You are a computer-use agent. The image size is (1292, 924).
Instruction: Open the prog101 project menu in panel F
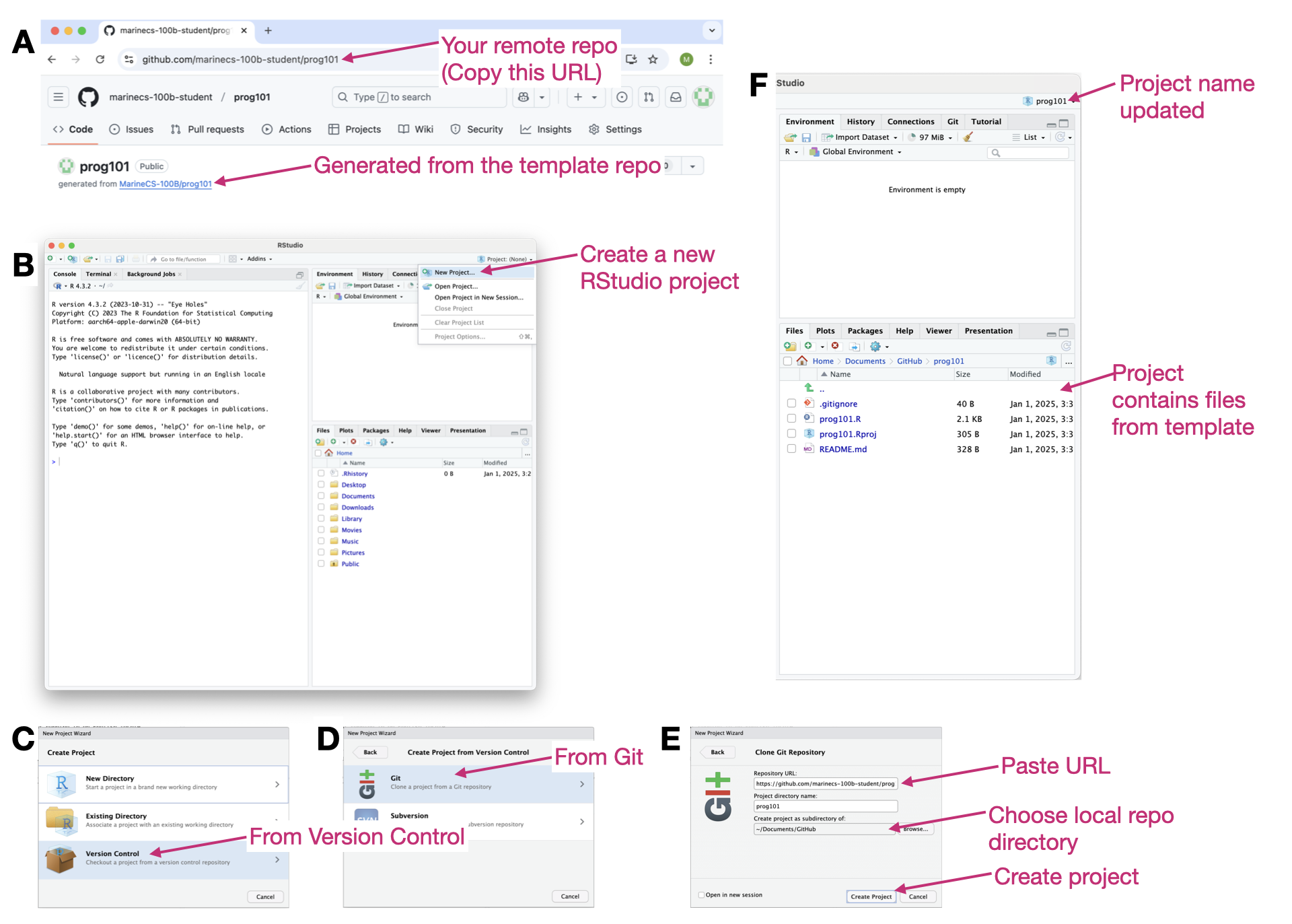point(1048,101)
